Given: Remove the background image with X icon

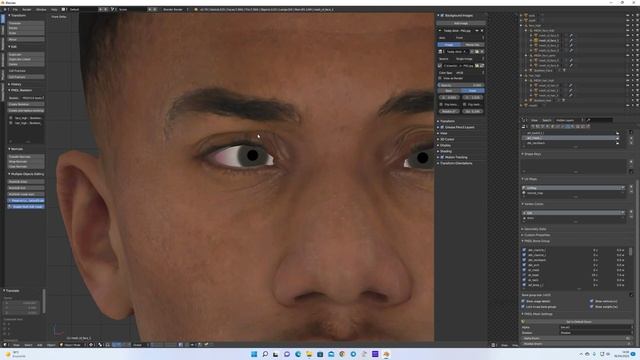Looking at the screenshot, I should [x=482, y=31].
